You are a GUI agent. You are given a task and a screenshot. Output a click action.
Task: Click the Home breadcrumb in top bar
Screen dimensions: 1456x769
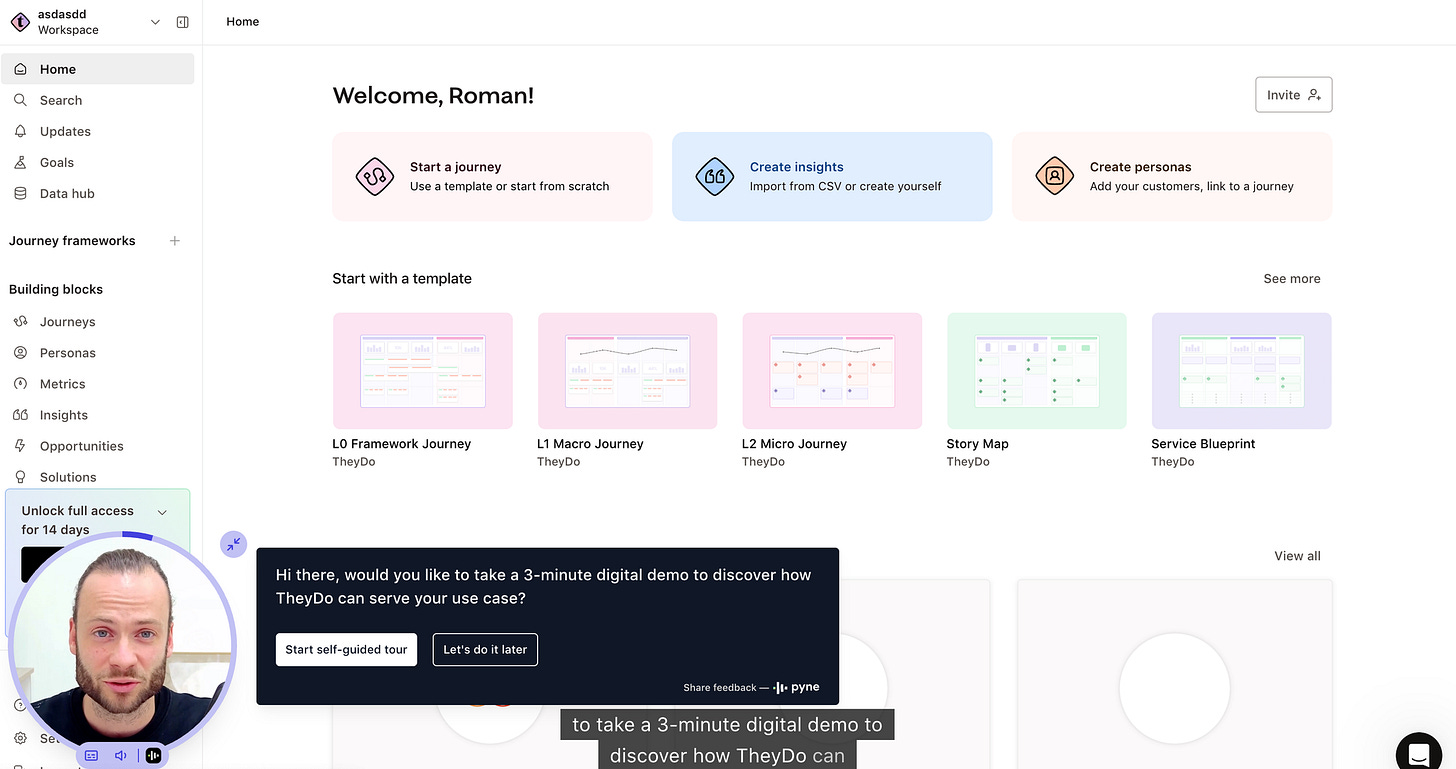243,22
